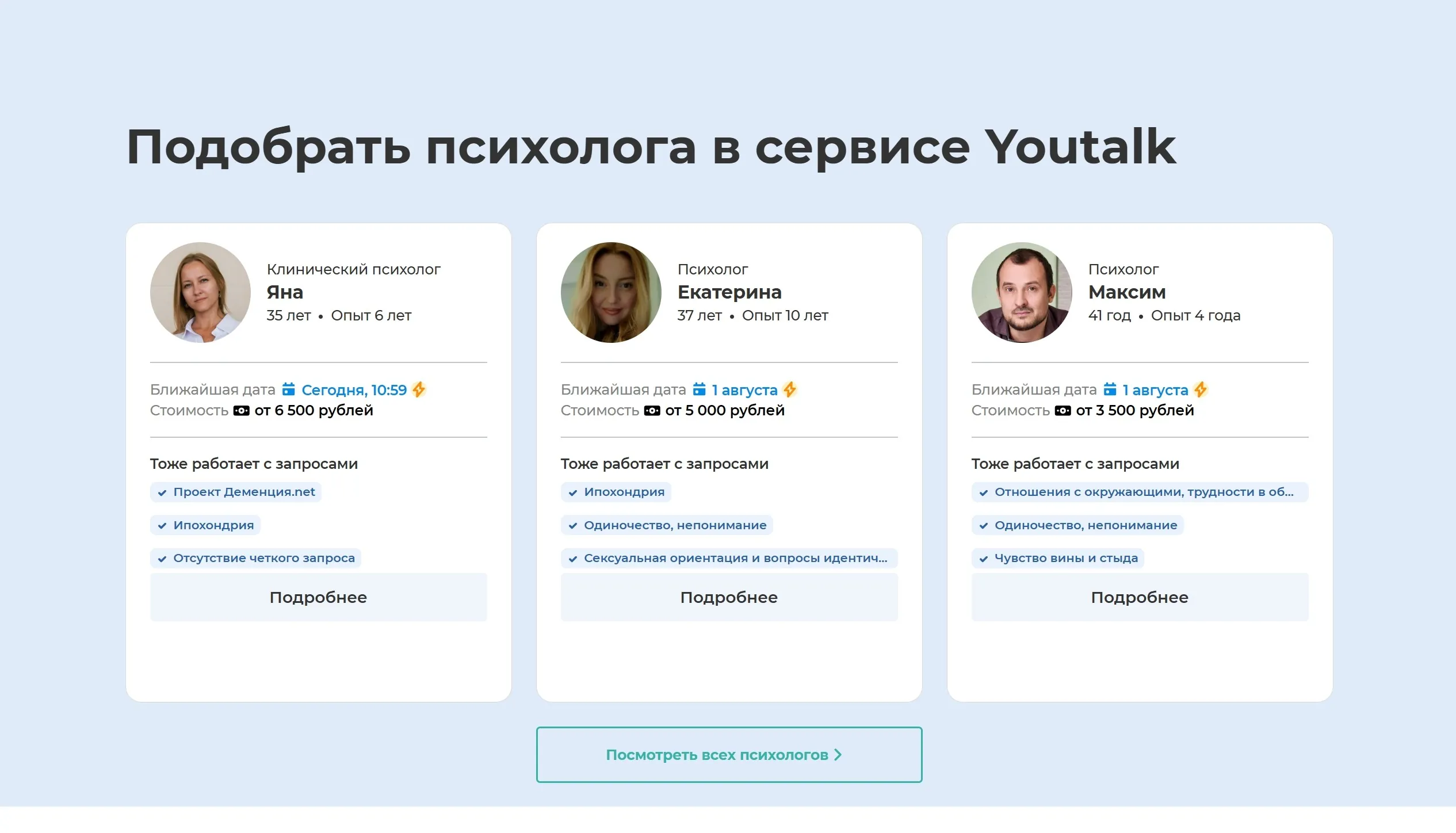Click lightning bolt icon beside Сегодня, 10:59
This screenshot has width=1456, height=833.
[x=419, y=389]
